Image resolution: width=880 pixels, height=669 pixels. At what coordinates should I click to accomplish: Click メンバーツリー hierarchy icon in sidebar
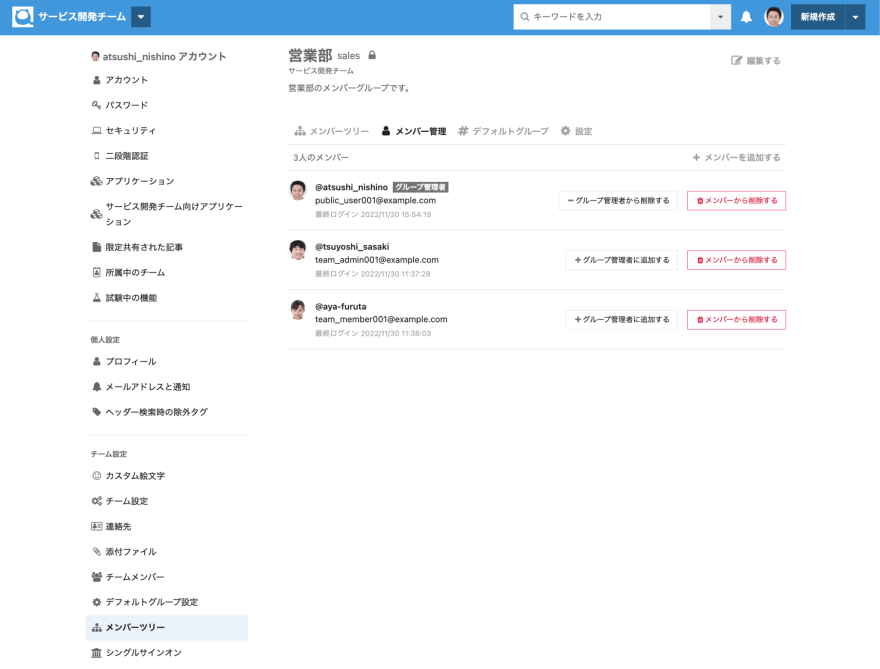97,627
